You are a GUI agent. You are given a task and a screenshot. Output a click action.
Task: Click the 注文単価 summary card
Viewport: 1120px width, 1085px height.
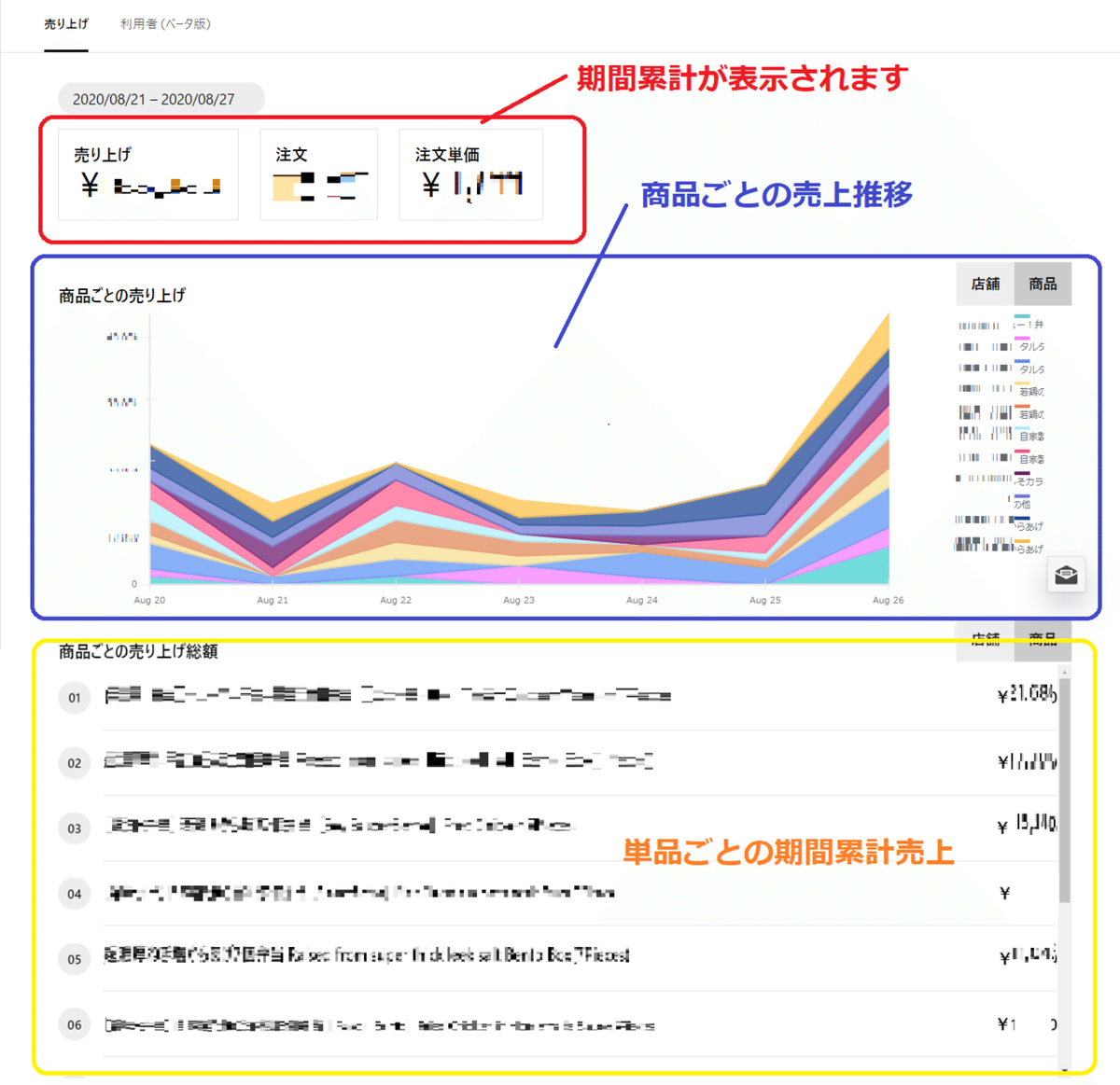[x=470, y=174]
